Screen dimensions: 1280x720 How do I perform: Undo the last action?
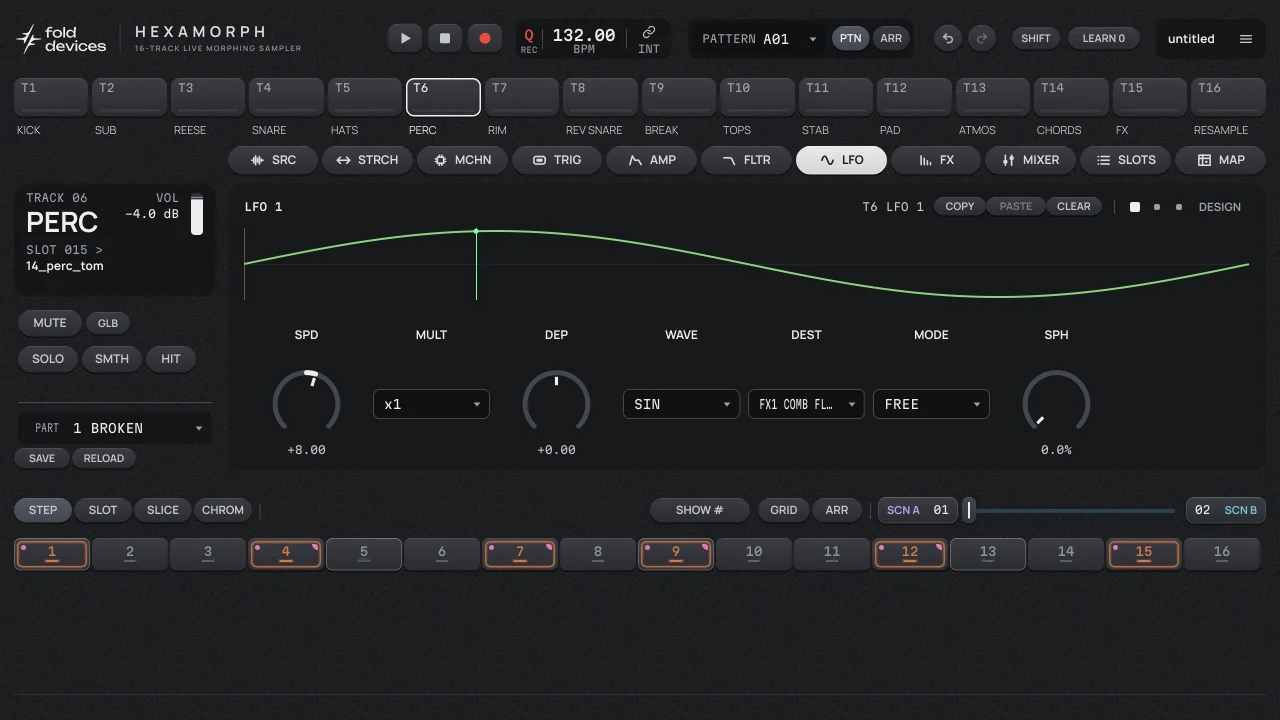[x=948, y=38]
